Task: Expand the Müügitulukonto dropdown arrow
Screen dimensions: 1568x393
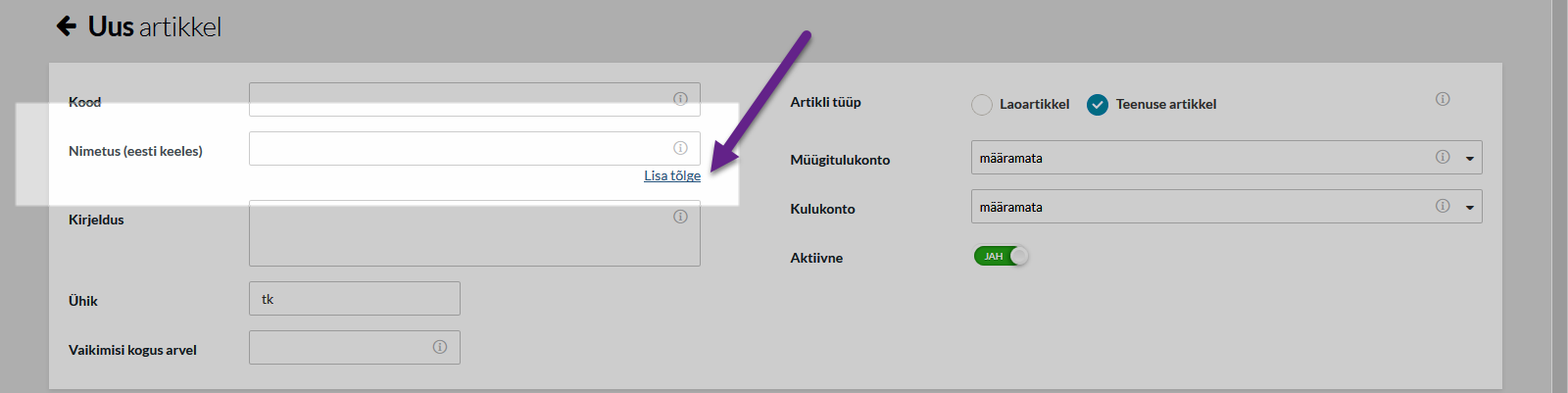Action: 1469,159
